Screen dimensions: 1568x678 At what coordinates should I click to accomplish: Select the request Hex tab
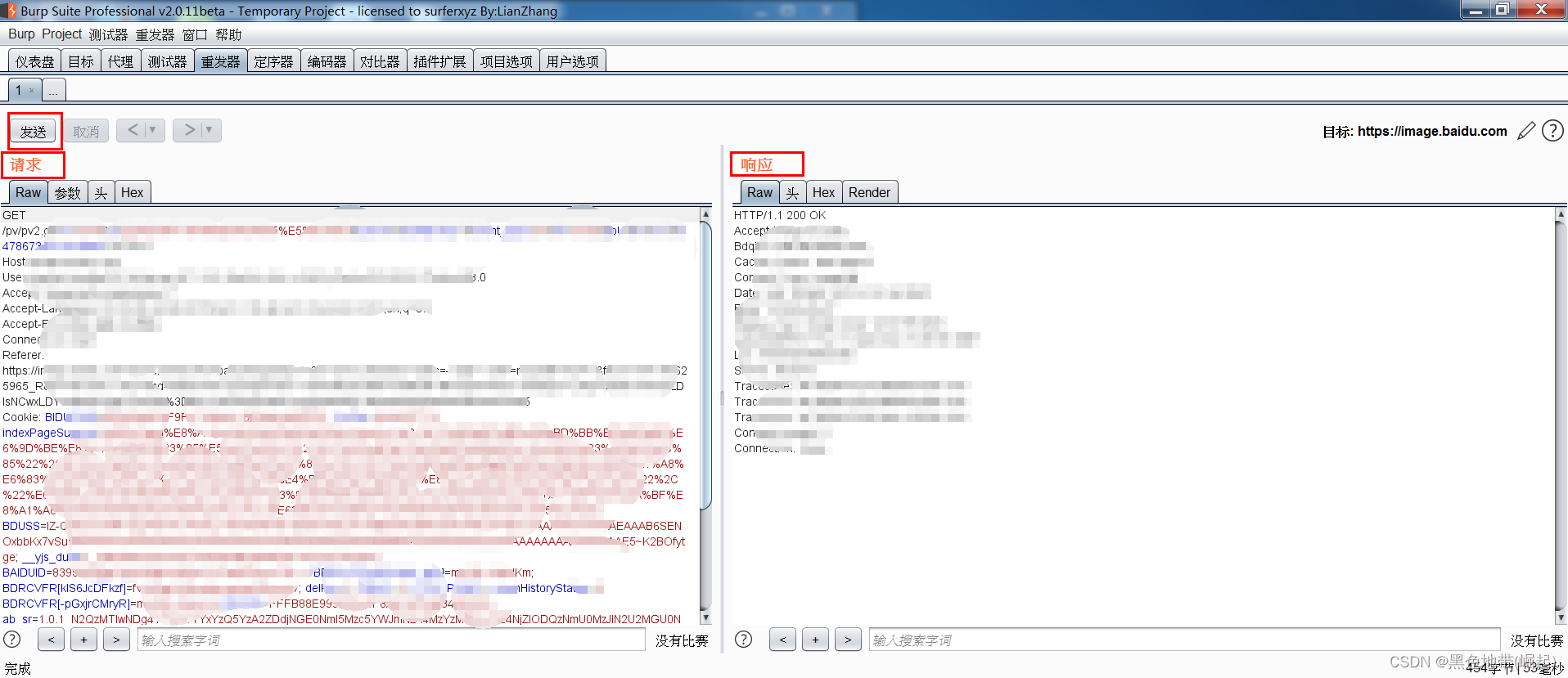point(132,192)
